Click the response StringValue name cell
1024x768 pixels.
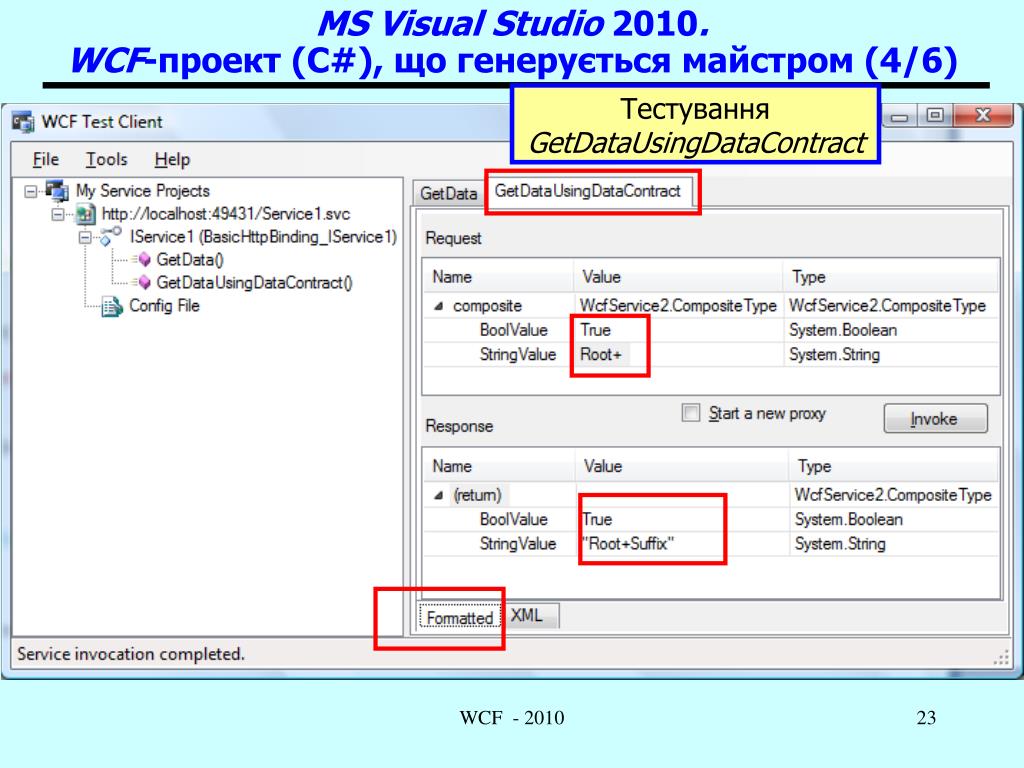[x=518, y=544]
